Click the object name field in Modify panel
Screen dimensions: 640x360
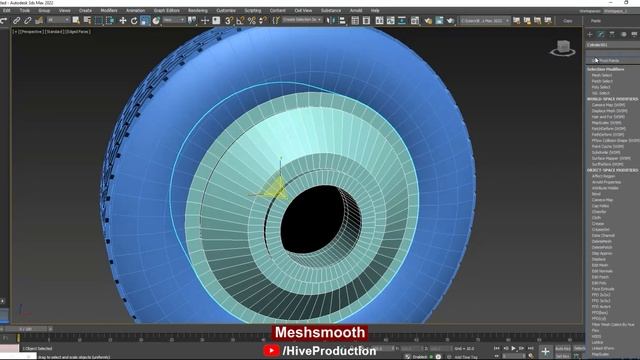[612, 45]
